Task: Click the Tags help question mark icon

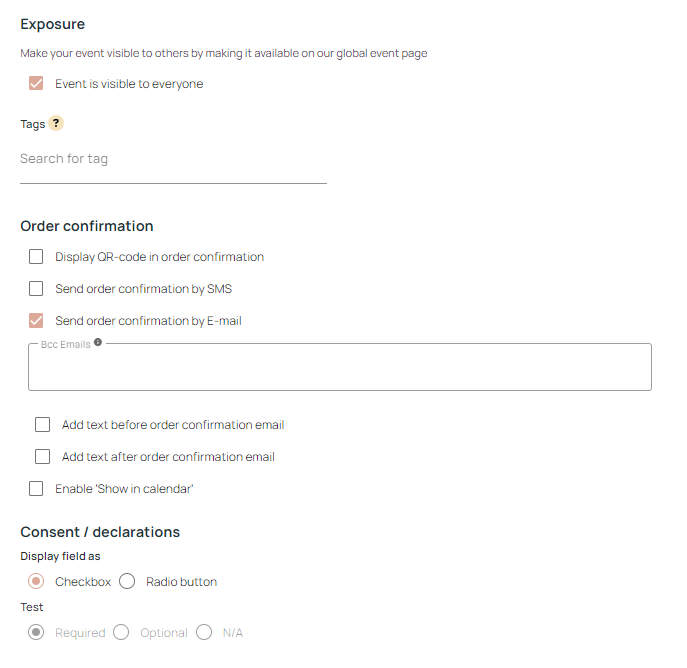Action: point(56,124)
